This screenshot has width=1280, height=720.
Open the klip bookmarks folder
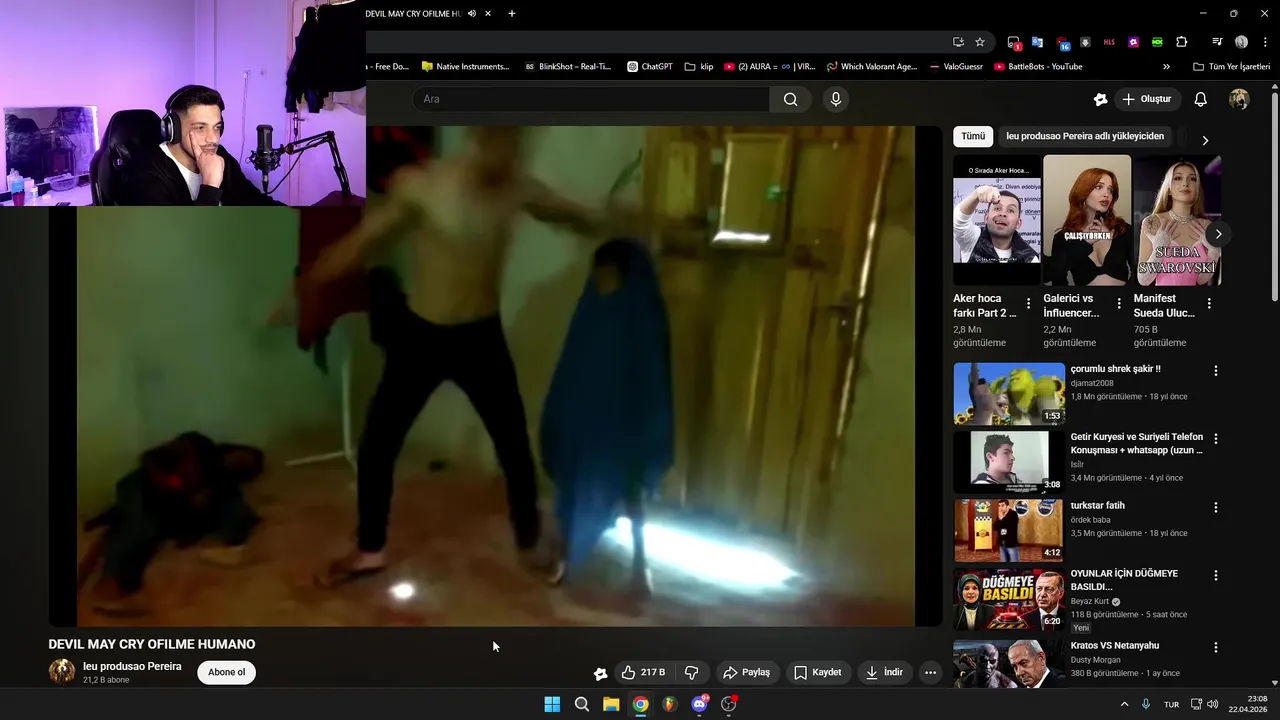coord(699,67)
